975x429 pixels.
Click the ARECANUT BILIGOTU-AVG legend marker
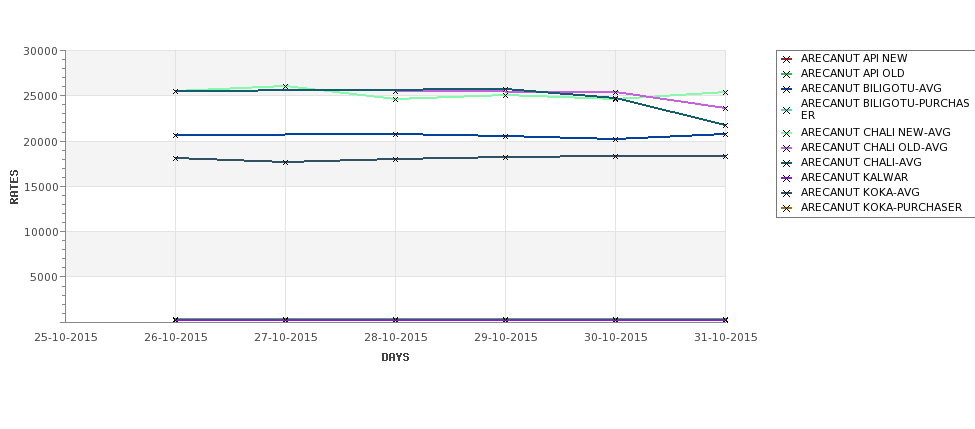pyautogui.click(x=787, y=89)
